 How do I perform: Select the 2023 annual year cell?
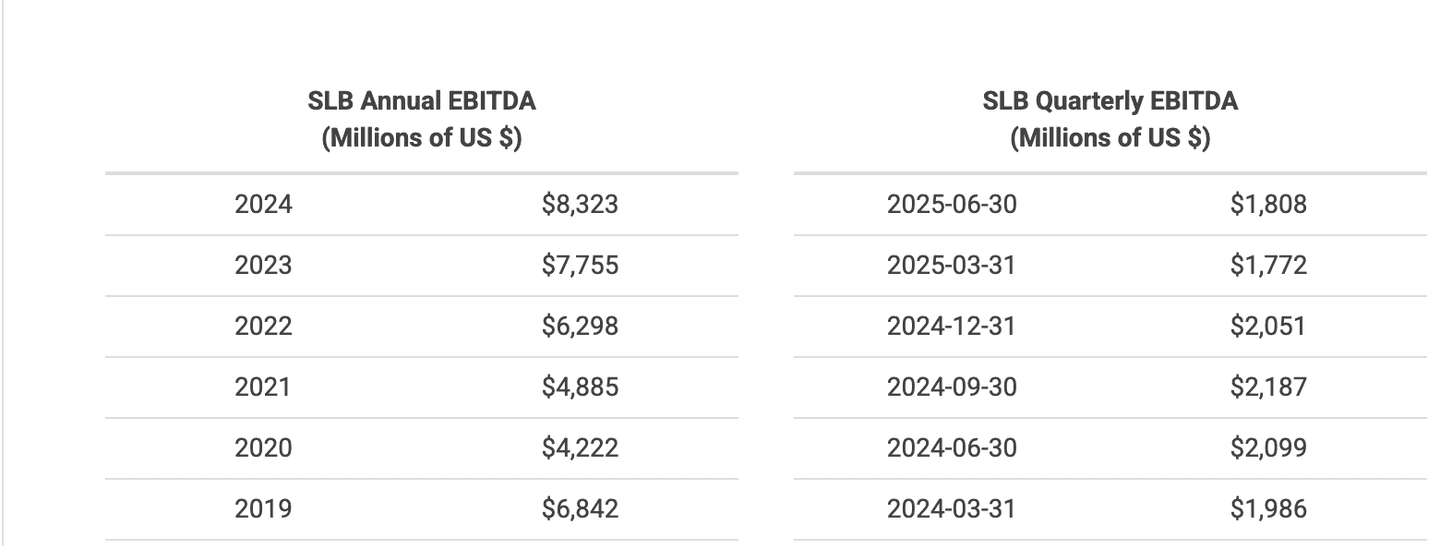pyautogui.click(x=264, y=265)
